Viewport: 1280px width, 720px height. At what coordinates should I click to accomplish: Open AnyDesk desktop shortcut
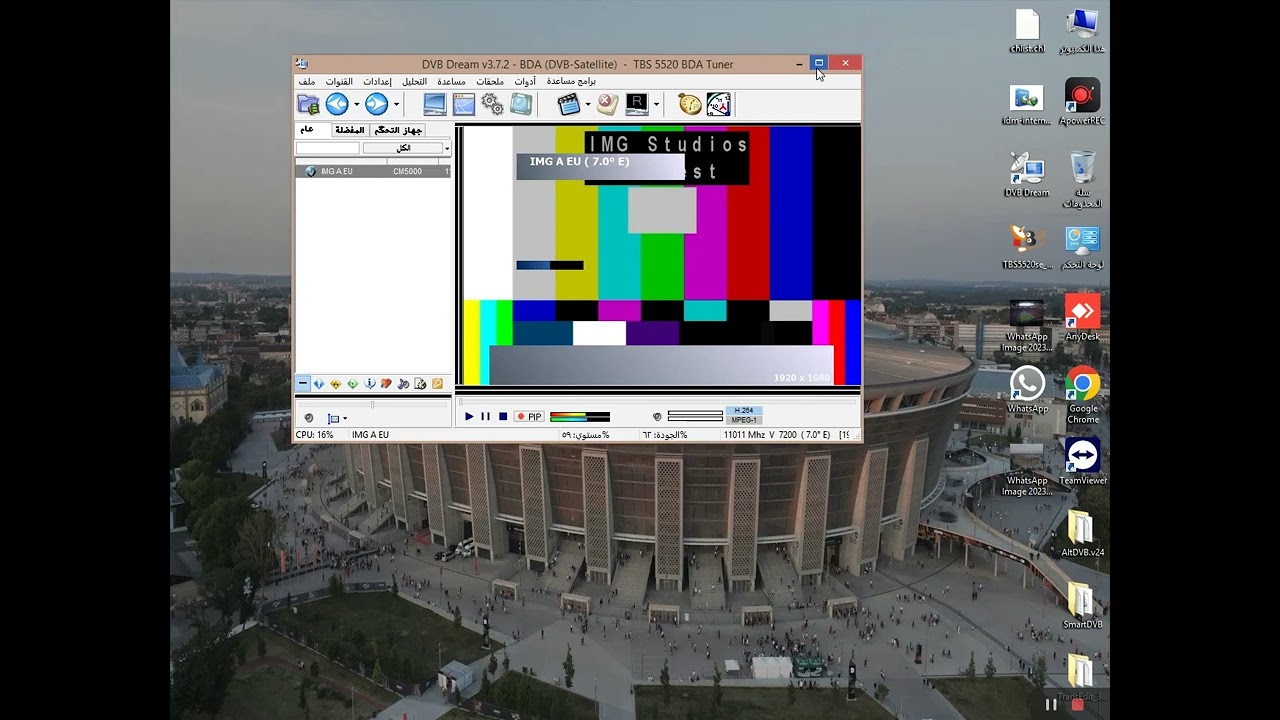click(x=1083, y=317)
